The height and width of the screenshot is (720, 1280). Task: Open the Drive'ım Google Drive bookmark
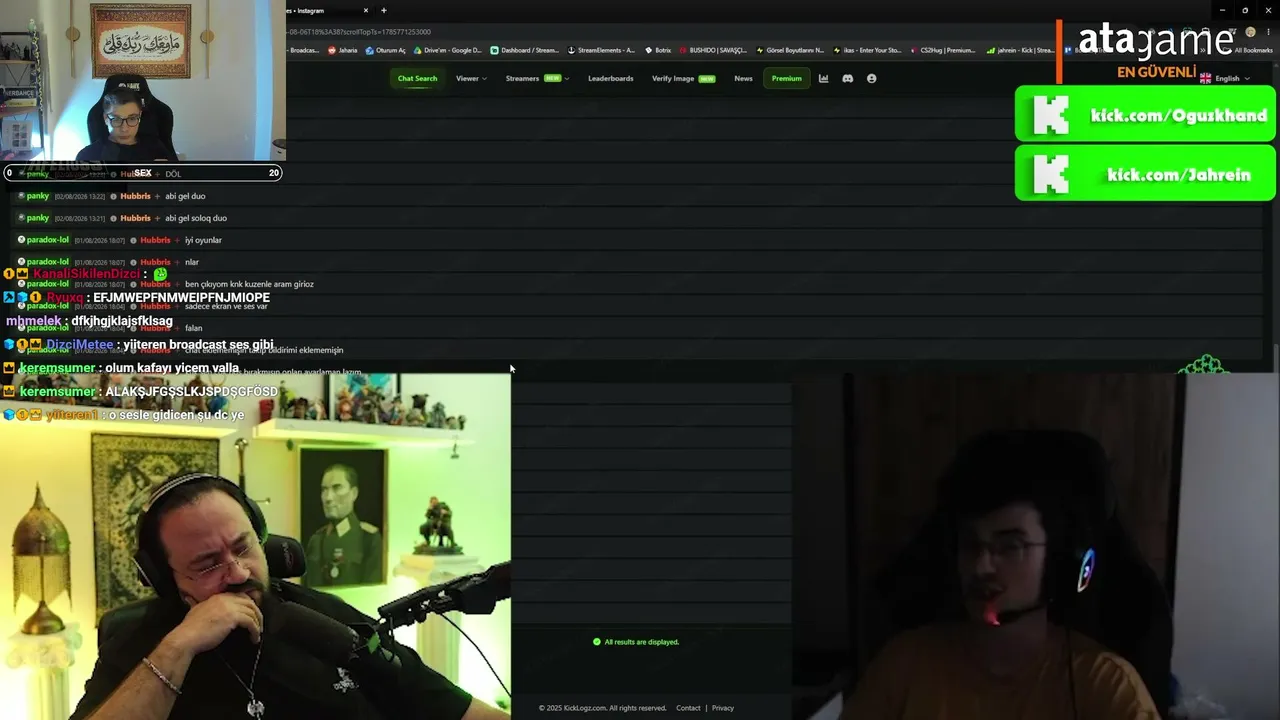pos(447,50)
